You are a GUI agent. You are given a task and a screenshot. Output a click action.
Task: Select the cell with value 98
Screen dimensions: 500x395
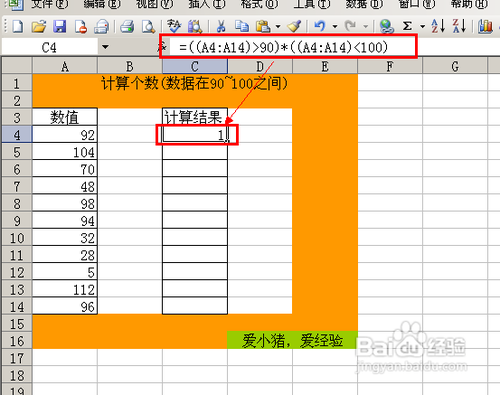click(x=65, y=203)
